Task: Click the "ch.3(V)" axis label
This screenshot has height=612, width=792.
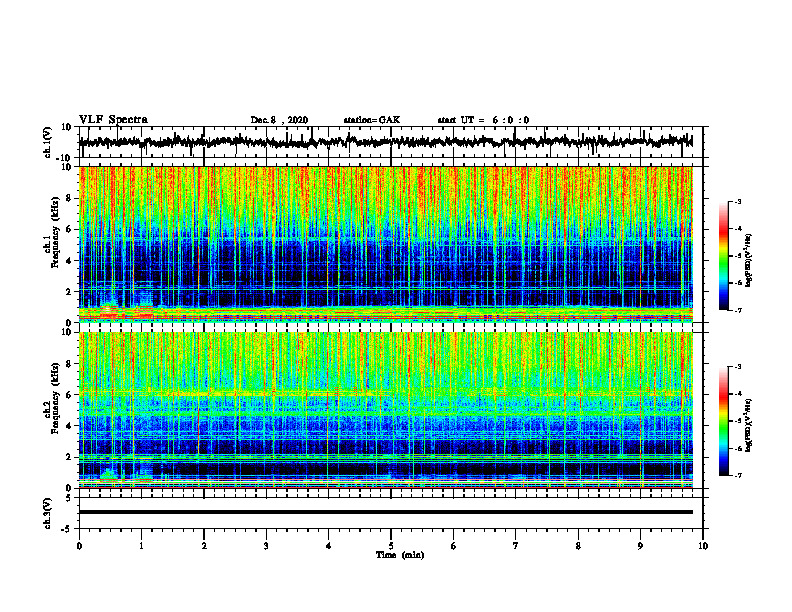Action: [48, 513]
